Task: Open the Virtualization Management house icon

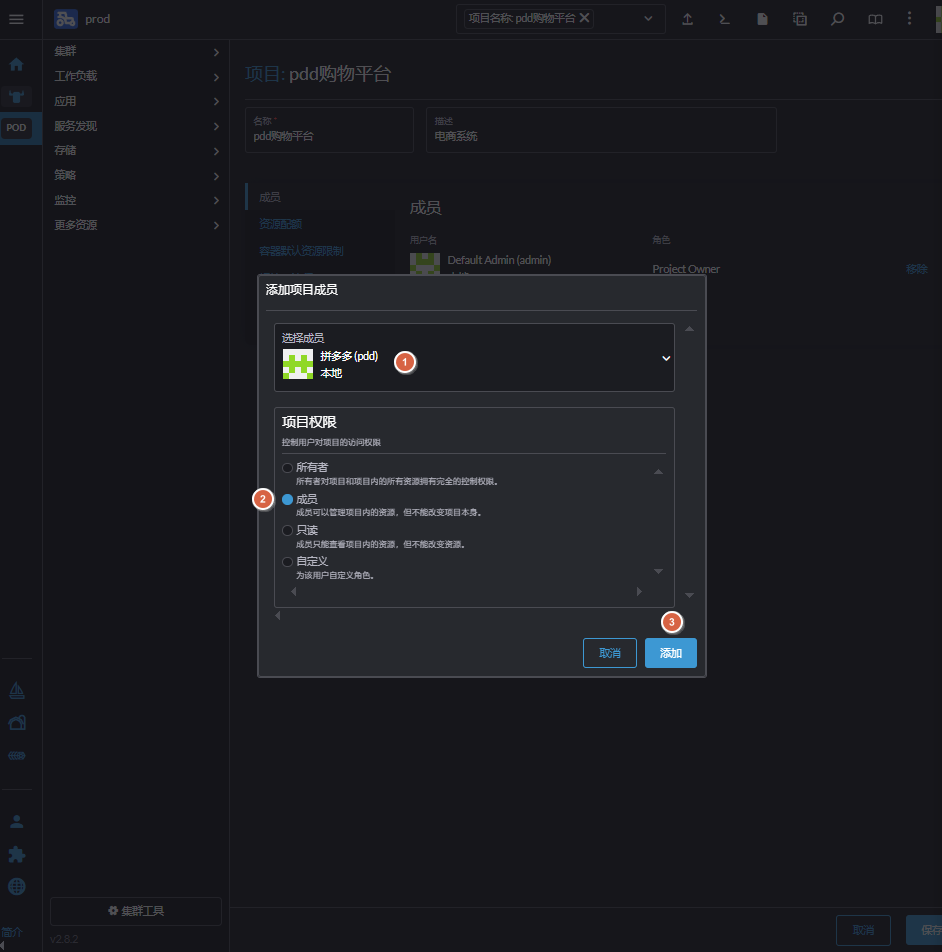Action: pos(16,722)
